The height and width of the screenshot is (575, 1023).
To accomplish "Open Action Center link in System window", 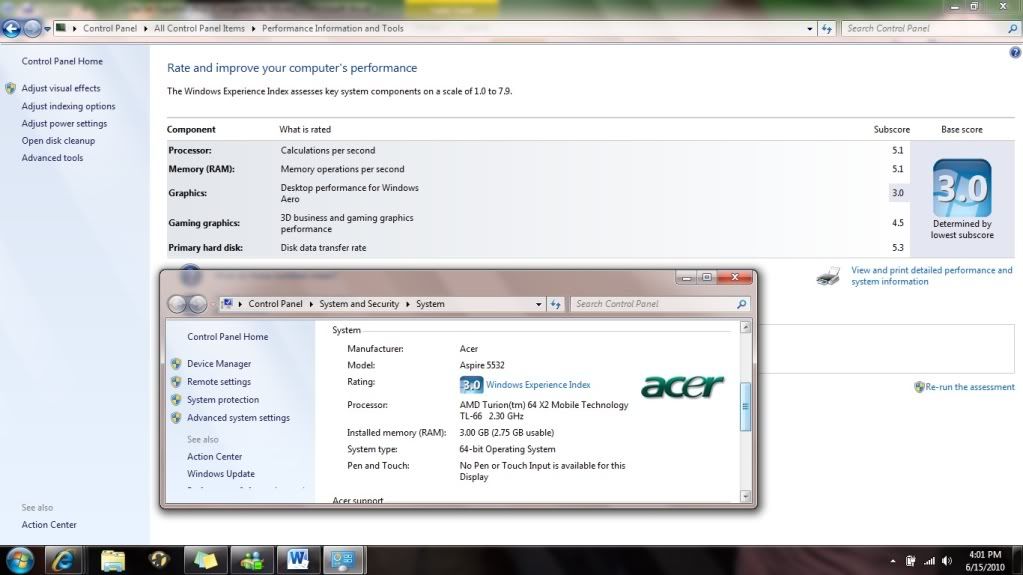I will tap(215, 457).
